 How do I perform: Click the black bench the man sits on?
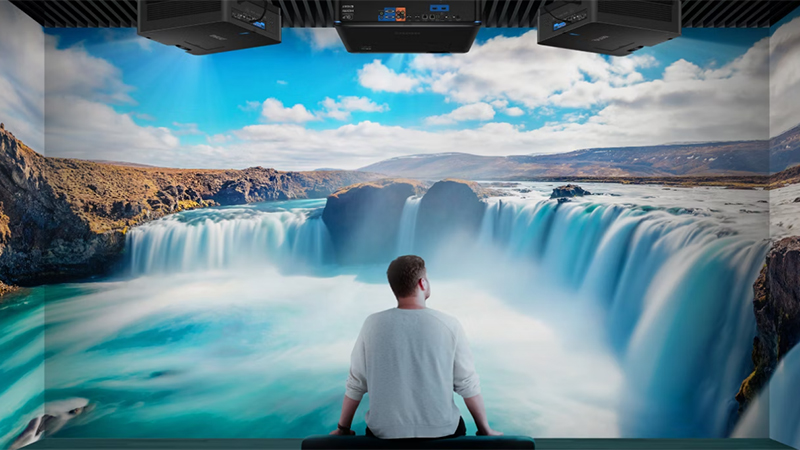pyautogui.click(x=418, y=442)
